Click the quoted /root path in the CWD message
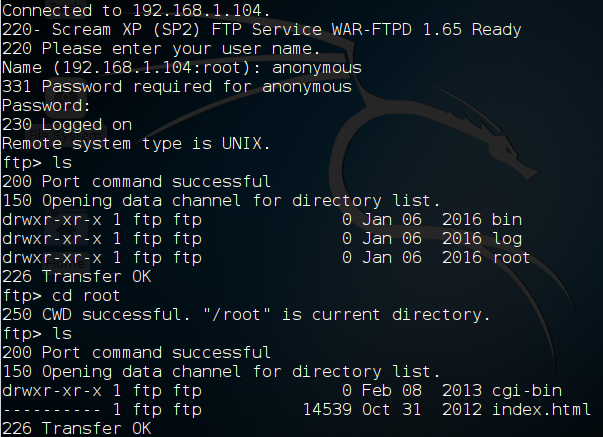This screenshot has height=437, width=603. pos(237,314)
